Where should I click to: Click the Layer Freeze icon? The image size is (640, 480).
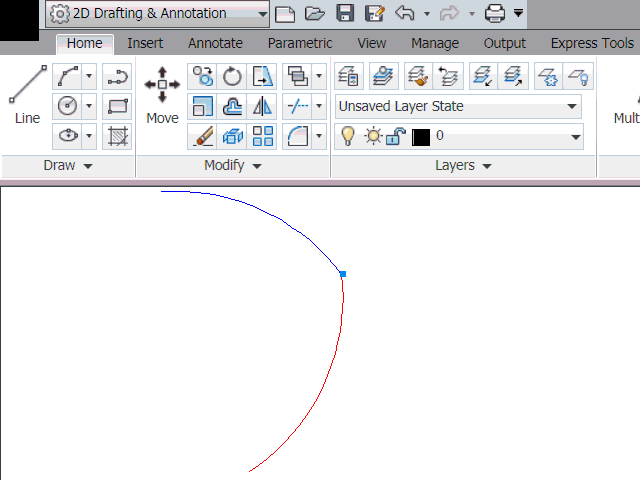coord(548,76)
